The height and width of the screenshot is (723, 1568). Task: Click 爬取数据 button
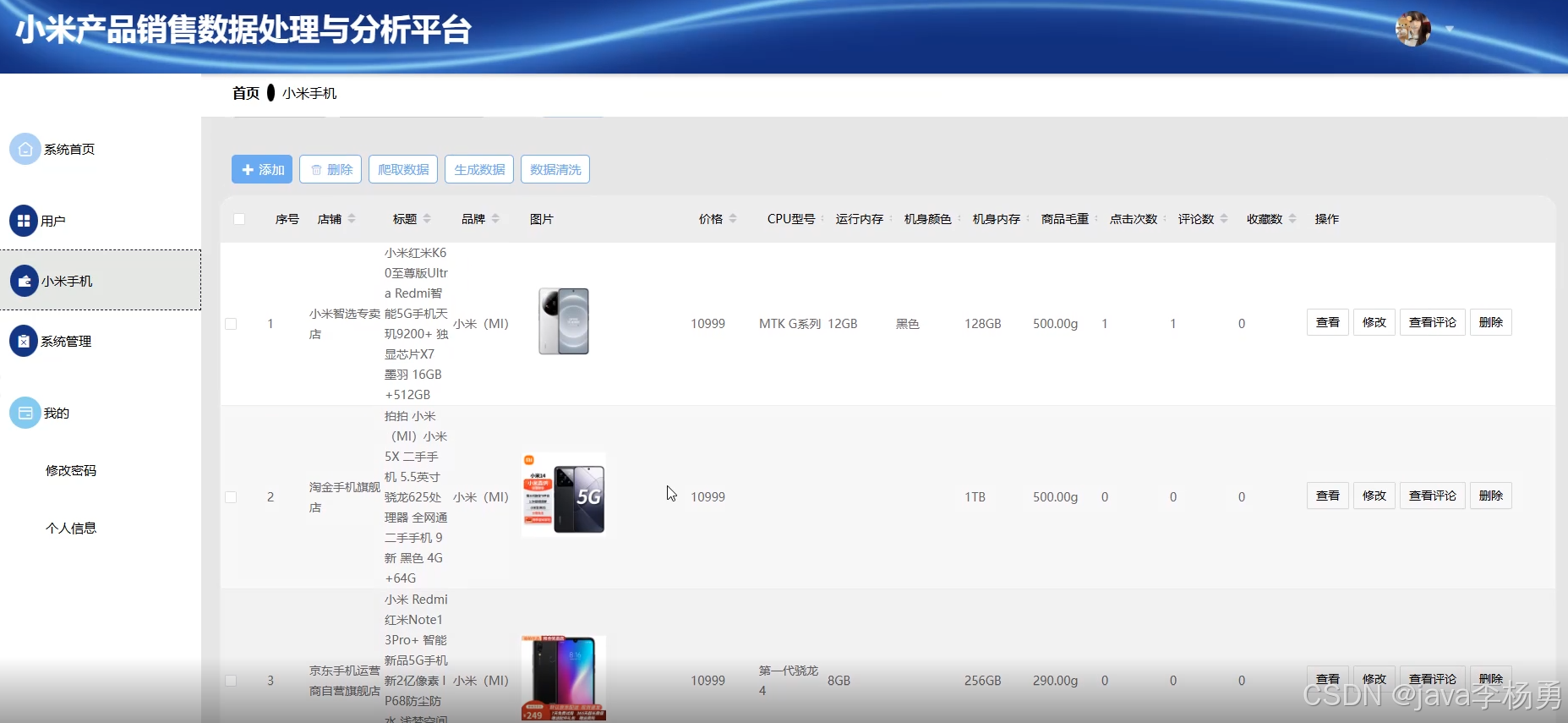(403, 169)
